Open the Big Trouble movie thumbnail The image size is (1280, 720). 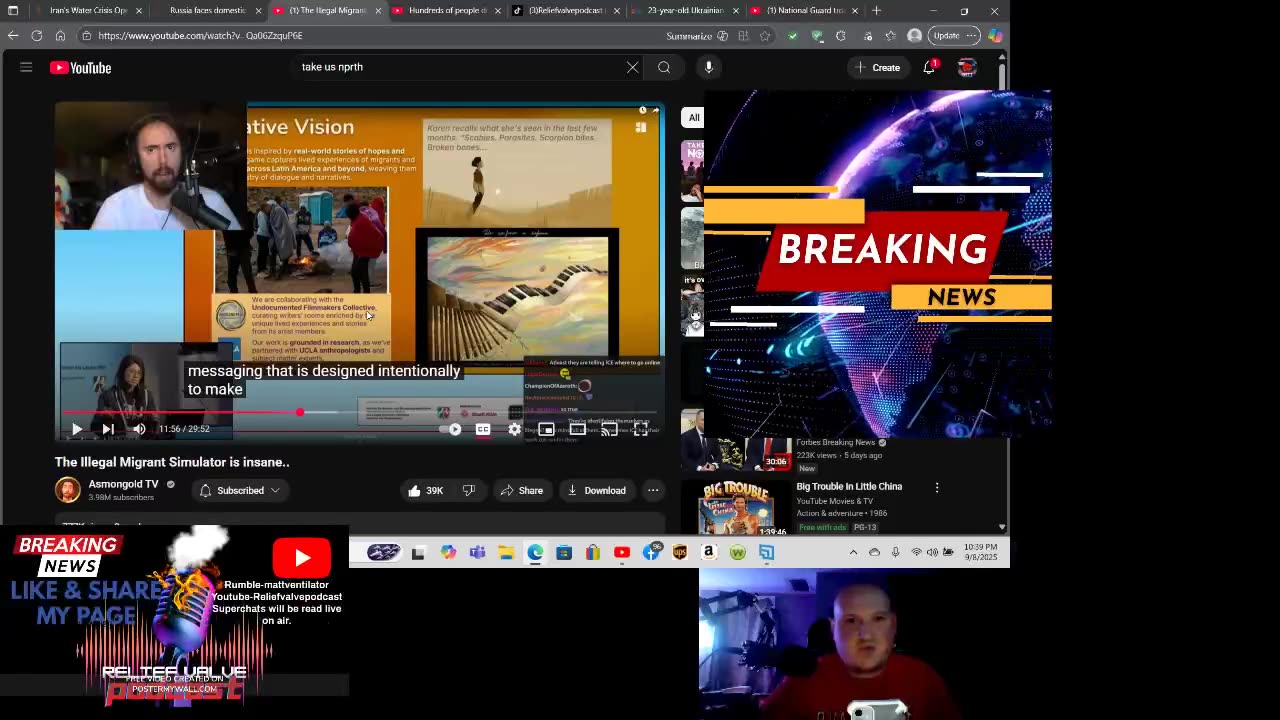[738, 507]
